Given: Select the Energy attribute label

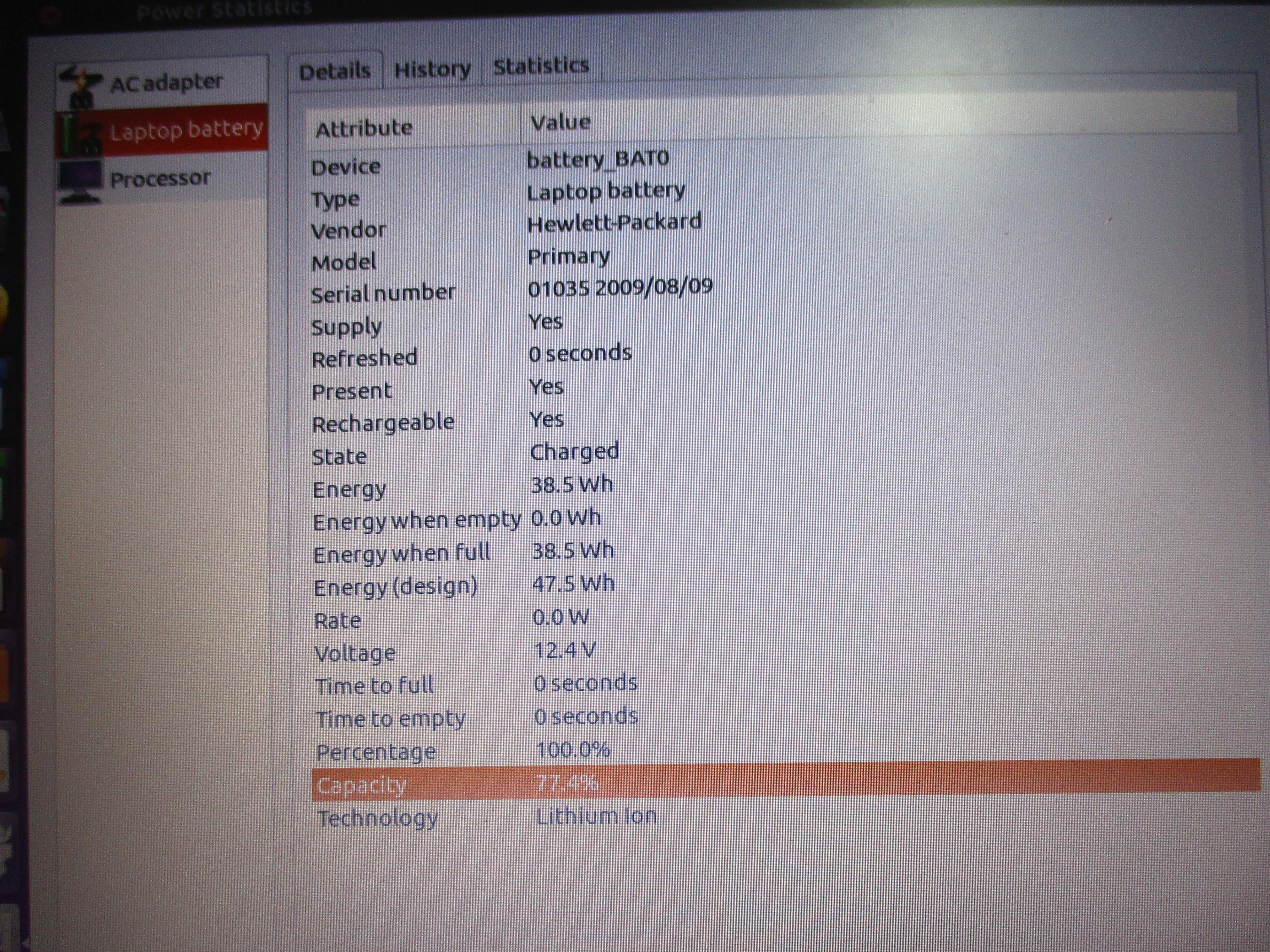Looking at the screenshot, I should (350, 491).
